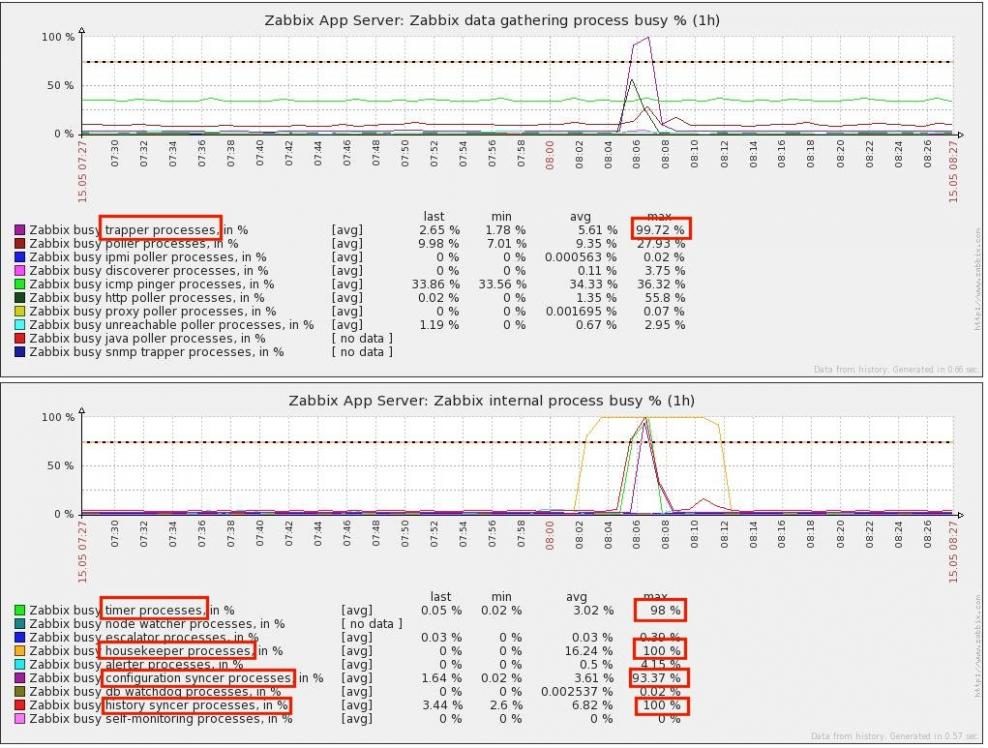The height and width of the screenshot is (748, 988).
Task: Click the green icmp pinger legend swatch
Action: [x=20, y=284]
